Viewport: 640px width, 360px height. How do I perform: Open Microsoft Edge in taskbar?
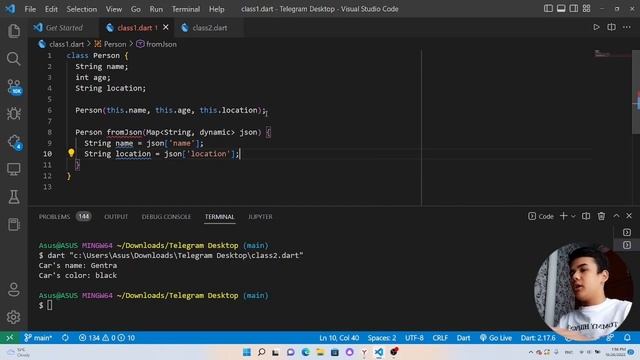point(305,352)
